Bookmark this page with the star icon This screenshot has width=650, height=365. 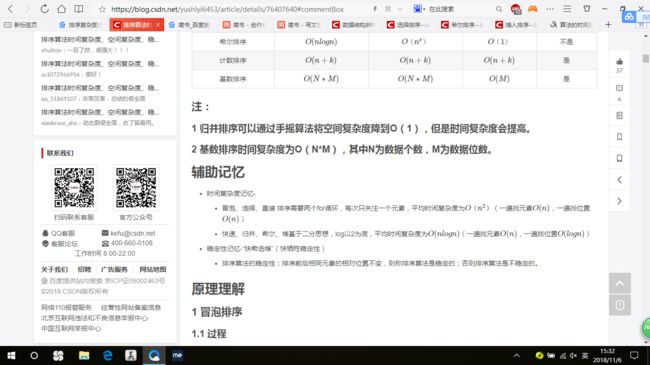102,9
